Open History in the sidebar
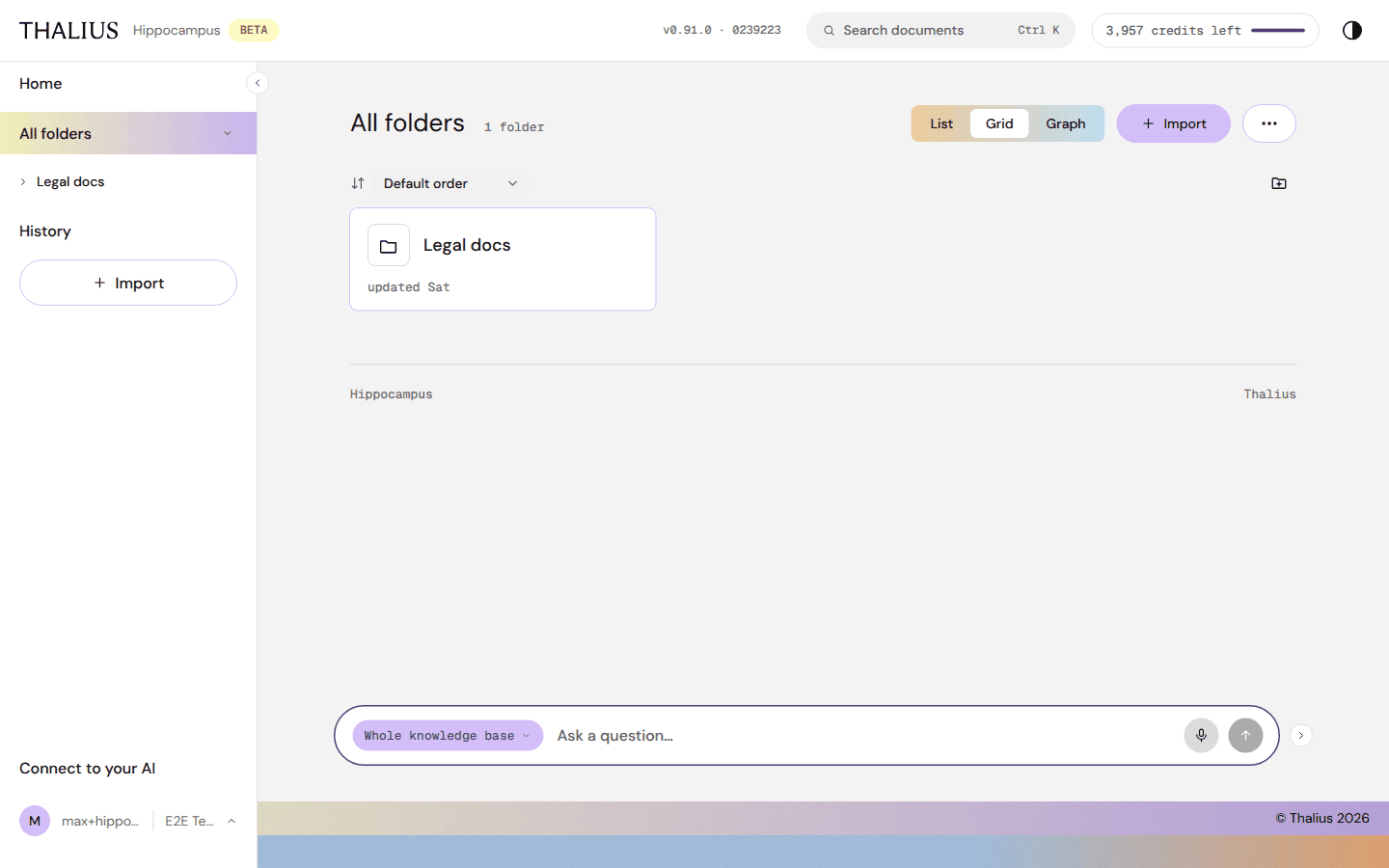 pyautogui.click(x=45, y=231)
